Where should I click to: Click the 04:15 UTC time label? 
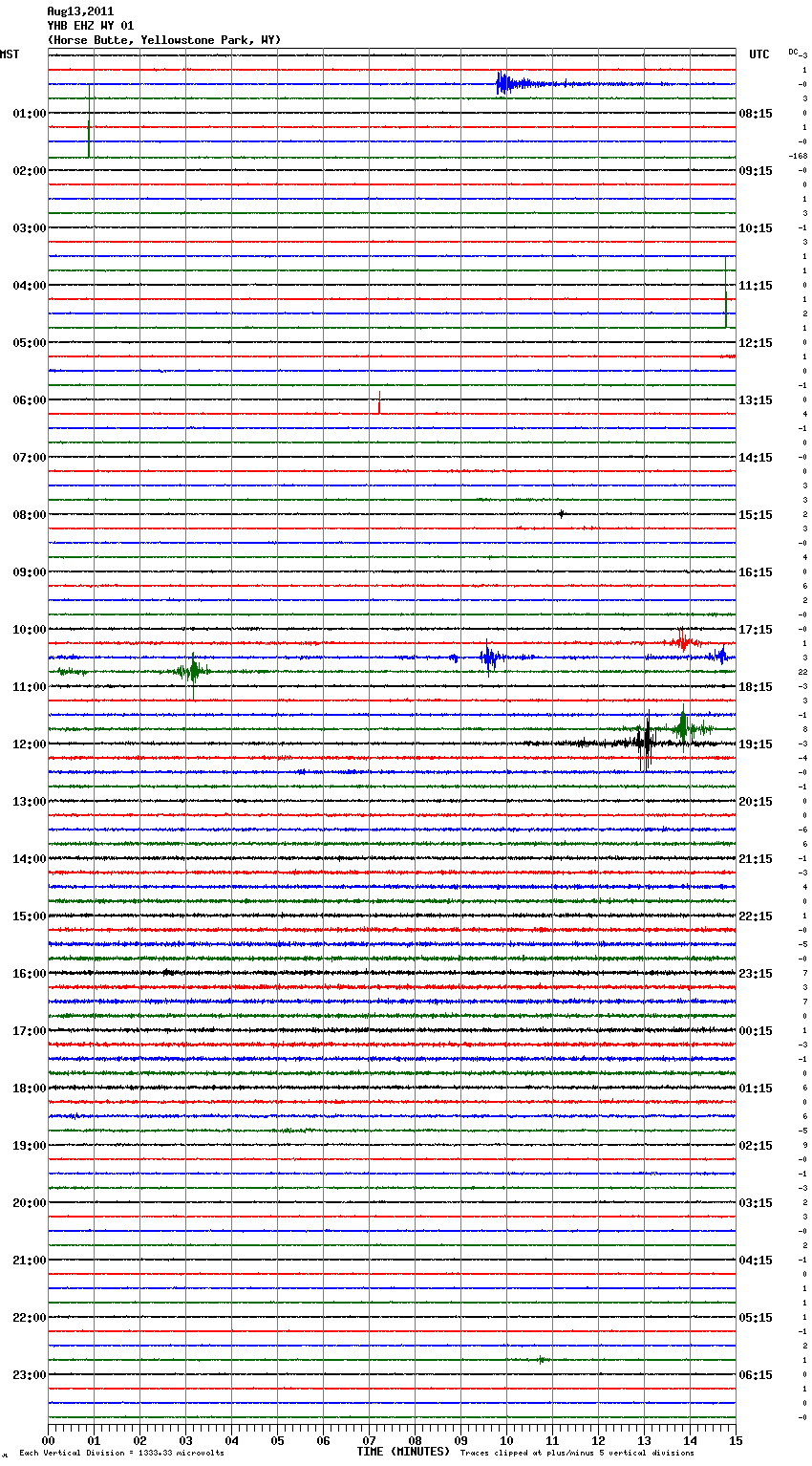(756, 1260)
